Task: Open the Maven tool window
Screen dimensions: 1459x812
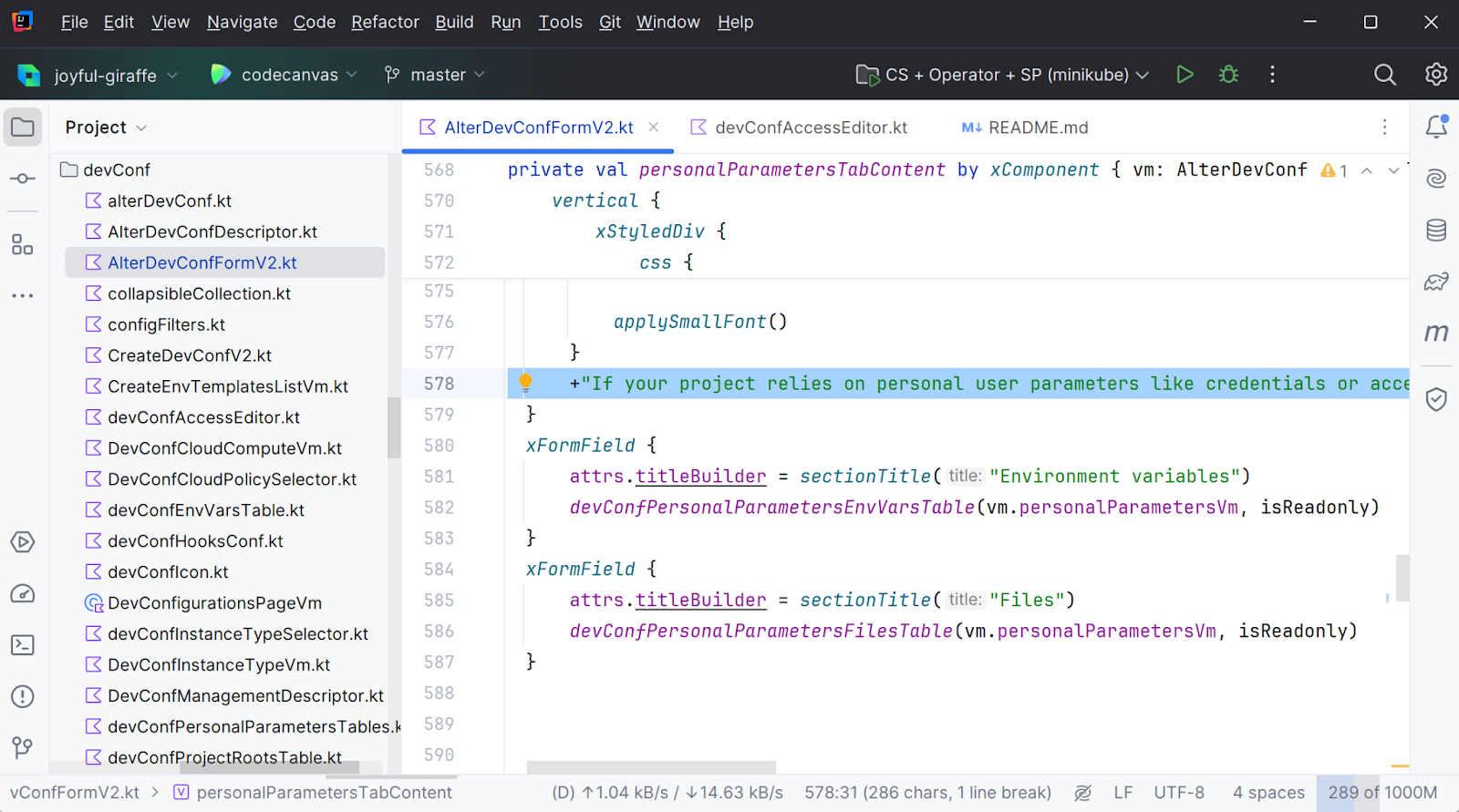Action: click(x=1436, y=333)
